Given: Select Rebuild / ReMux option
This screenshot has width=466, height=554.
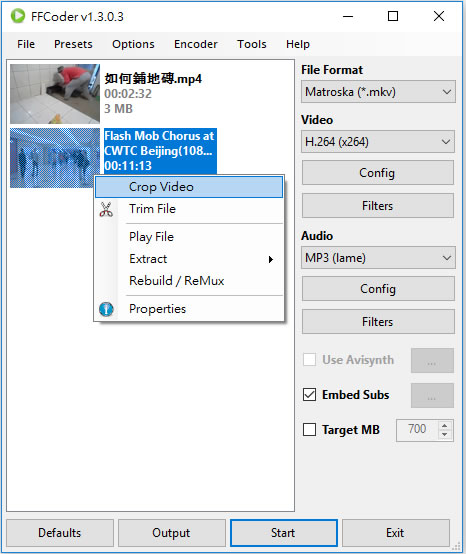Looking at the screenshot, I should pyautogui.click(x=189, y=281).
